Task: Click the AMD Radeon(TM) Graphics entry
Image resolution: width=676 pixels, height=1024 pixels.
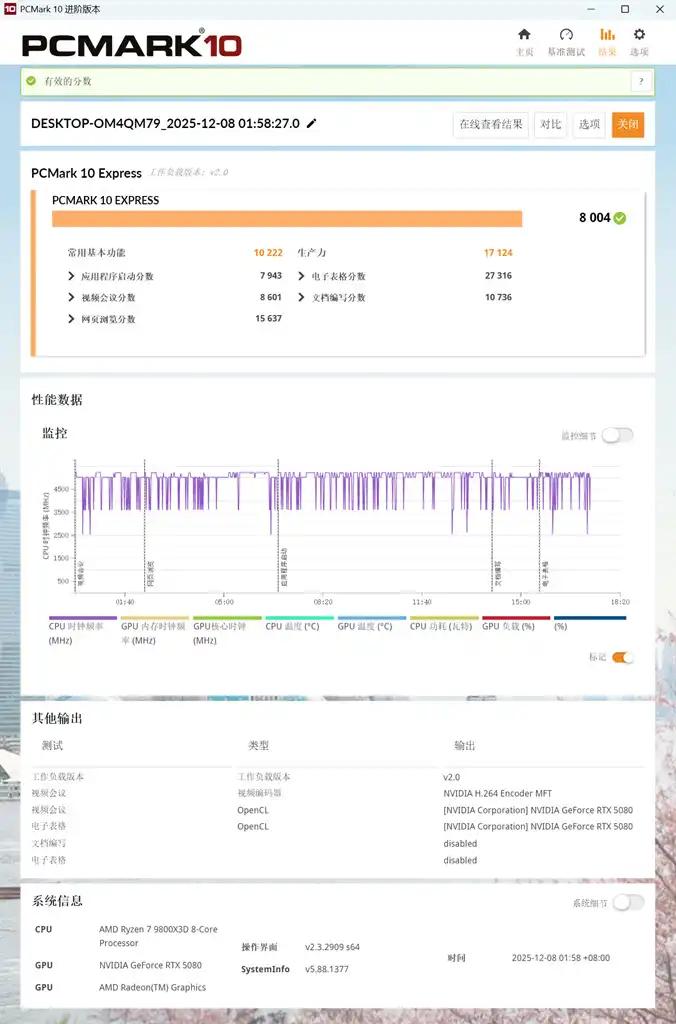Action: coord(152,987)
